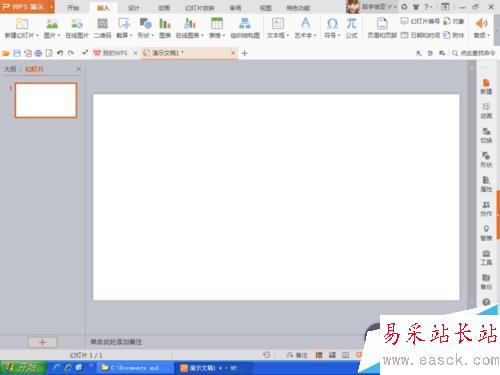Image resolution: width=500 pixels, height=375 pixels.
Task: Expand the 形状 shapes dropdown arrow in ribbon
Action: (153, 35)
